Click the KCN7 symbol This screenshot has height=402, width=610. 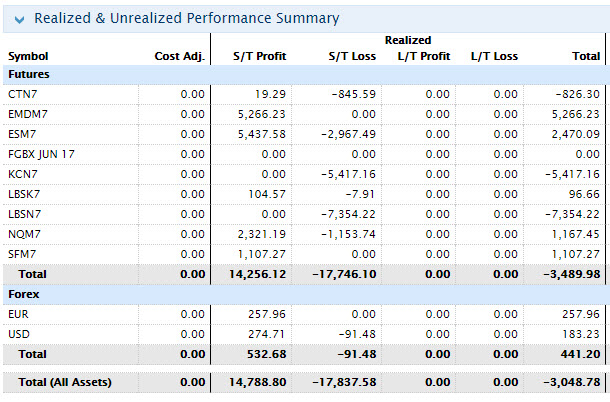click(x=23, y=174)
